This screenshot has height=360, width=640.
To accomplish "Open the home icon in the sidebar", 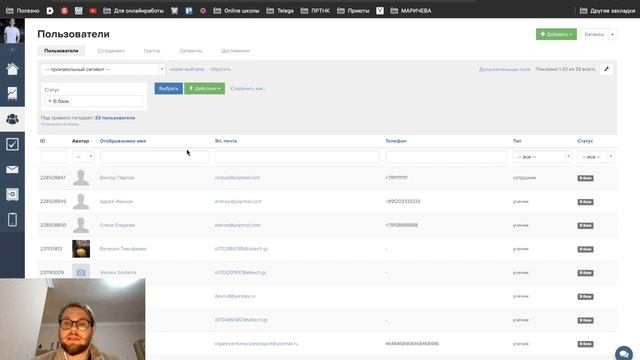I will click(12, 69).
